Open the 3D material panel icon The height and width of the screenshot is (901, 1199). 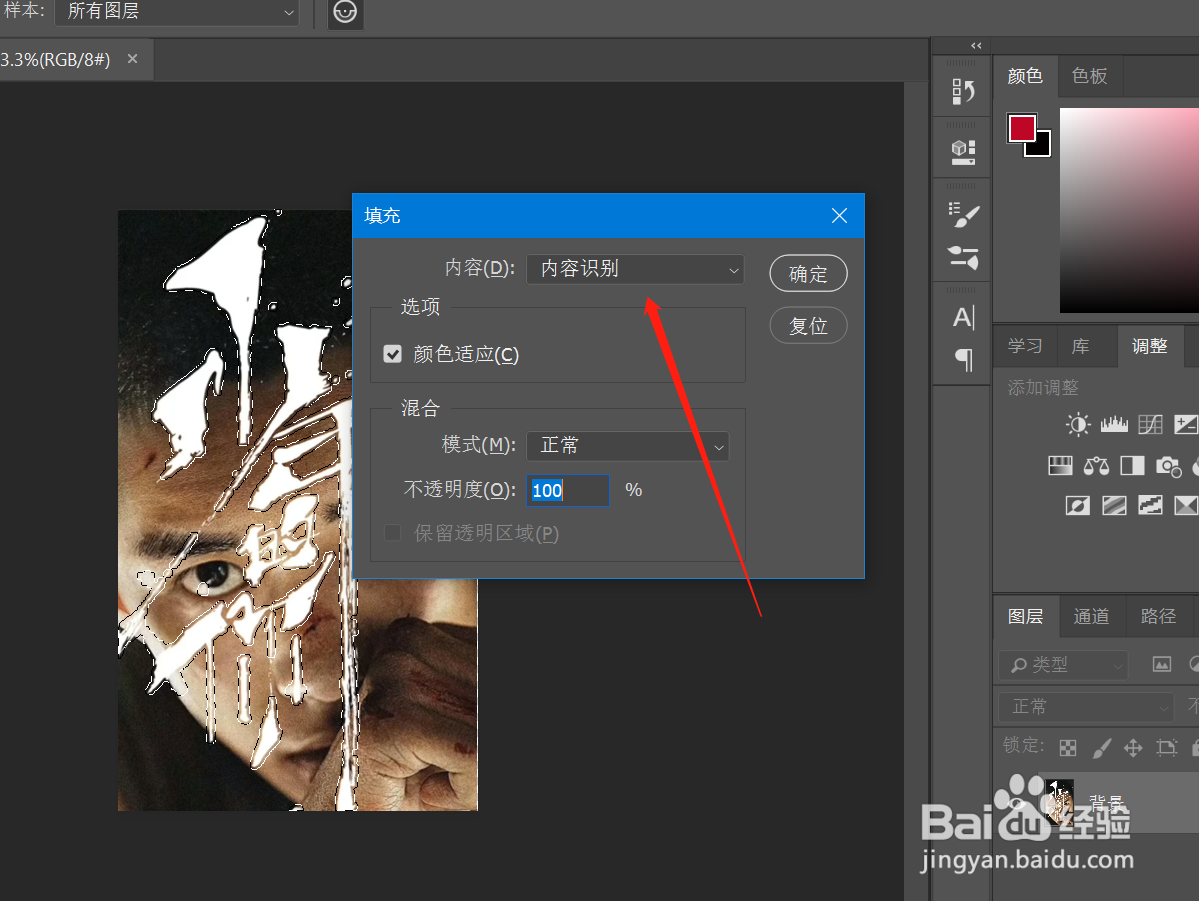(x=962, y=151)
